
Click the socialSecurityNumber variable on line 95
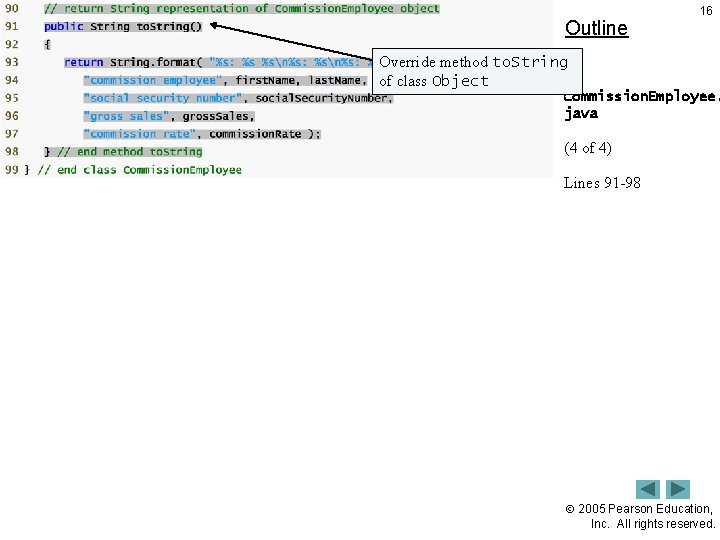[x=321, y=98]
